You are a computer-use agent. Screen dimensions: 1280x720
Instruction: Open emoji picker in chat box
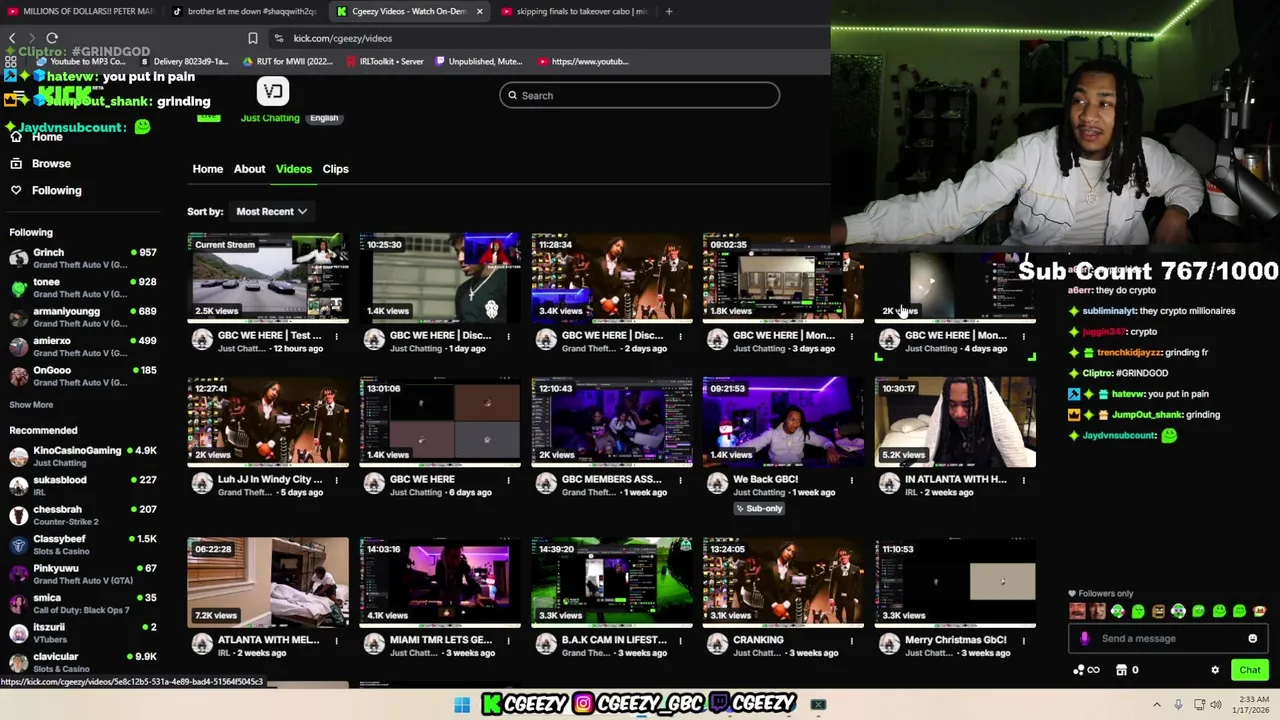tap(1252, 638)
